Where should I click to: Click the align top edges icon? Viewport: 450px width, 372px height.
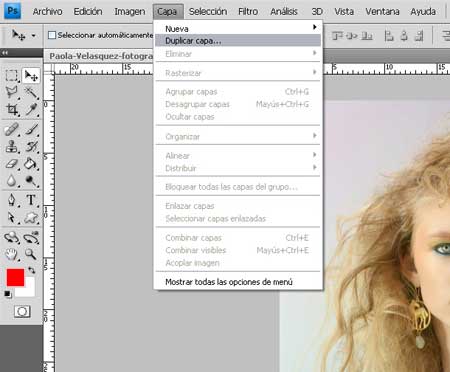coord(337,35)
